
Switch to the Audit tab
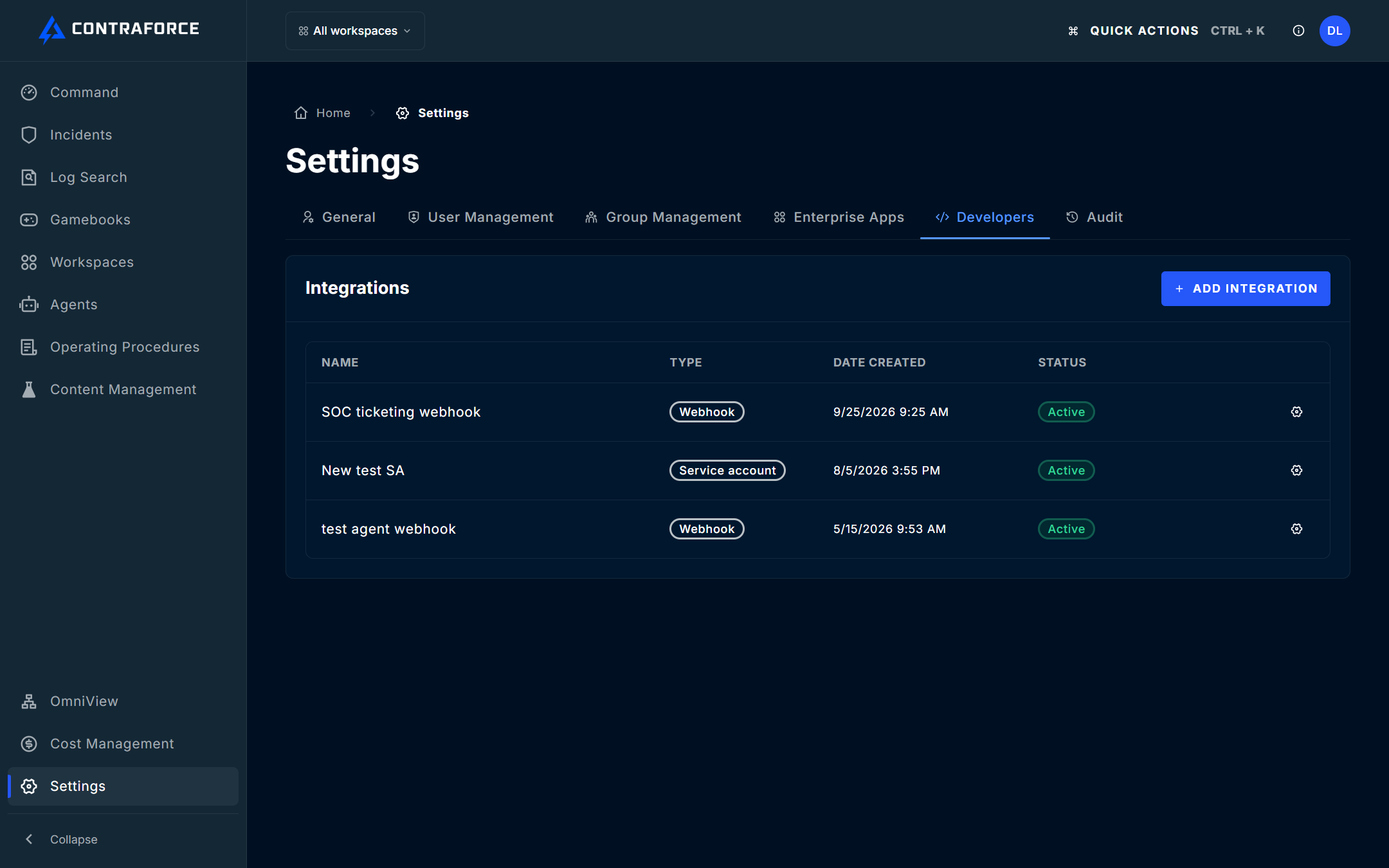tap(1094, 217)
